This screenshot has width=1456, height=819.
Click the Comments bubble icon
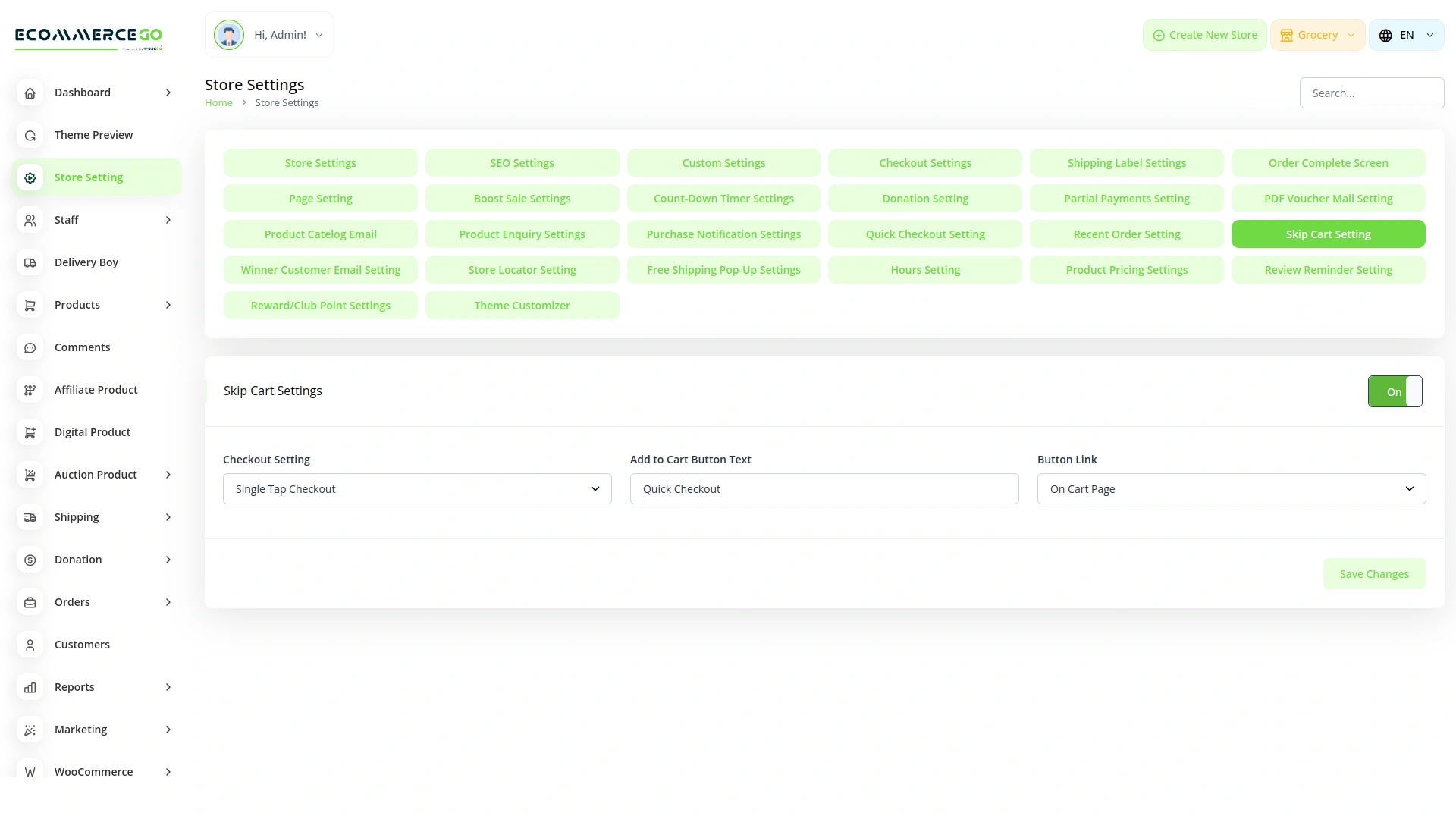pos(30,347)
